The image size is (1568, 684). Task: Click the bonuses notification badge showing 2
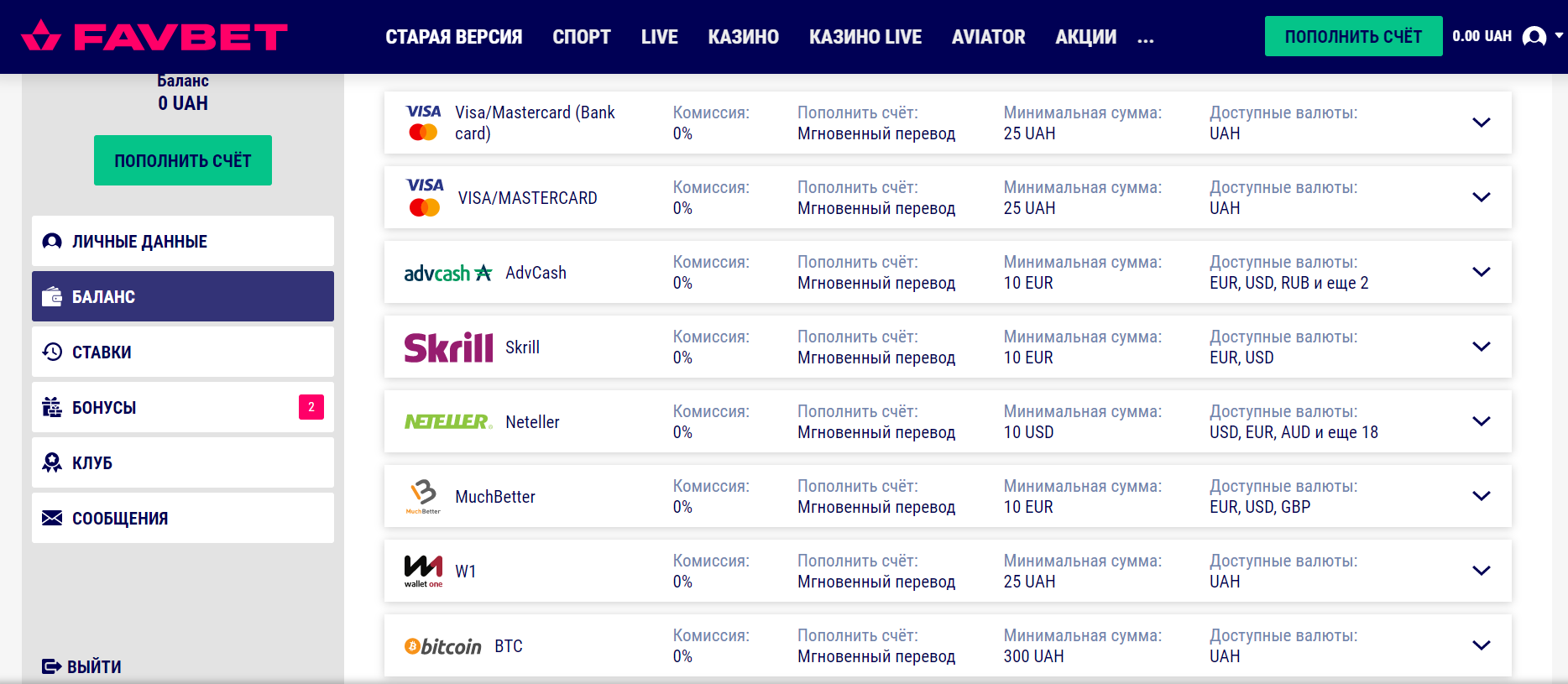coord(311,407)
